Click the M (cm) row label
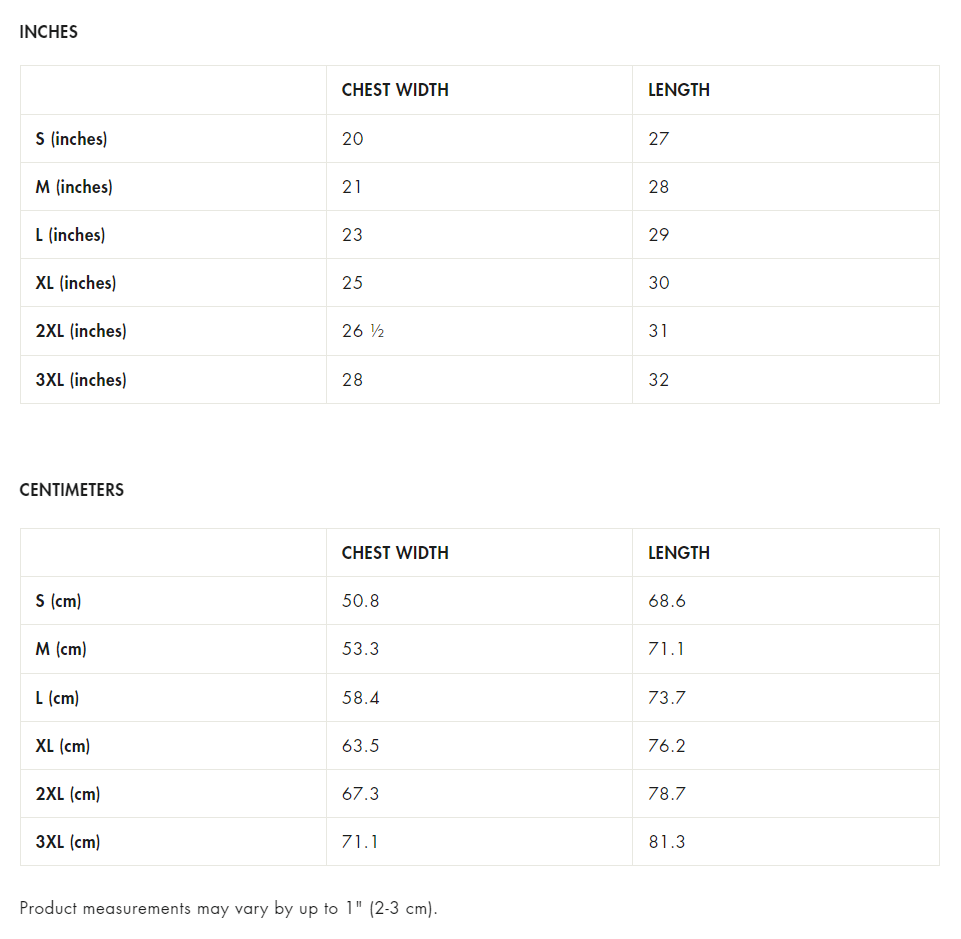Screen dimensions: 961x939 [x=61, y=649]
